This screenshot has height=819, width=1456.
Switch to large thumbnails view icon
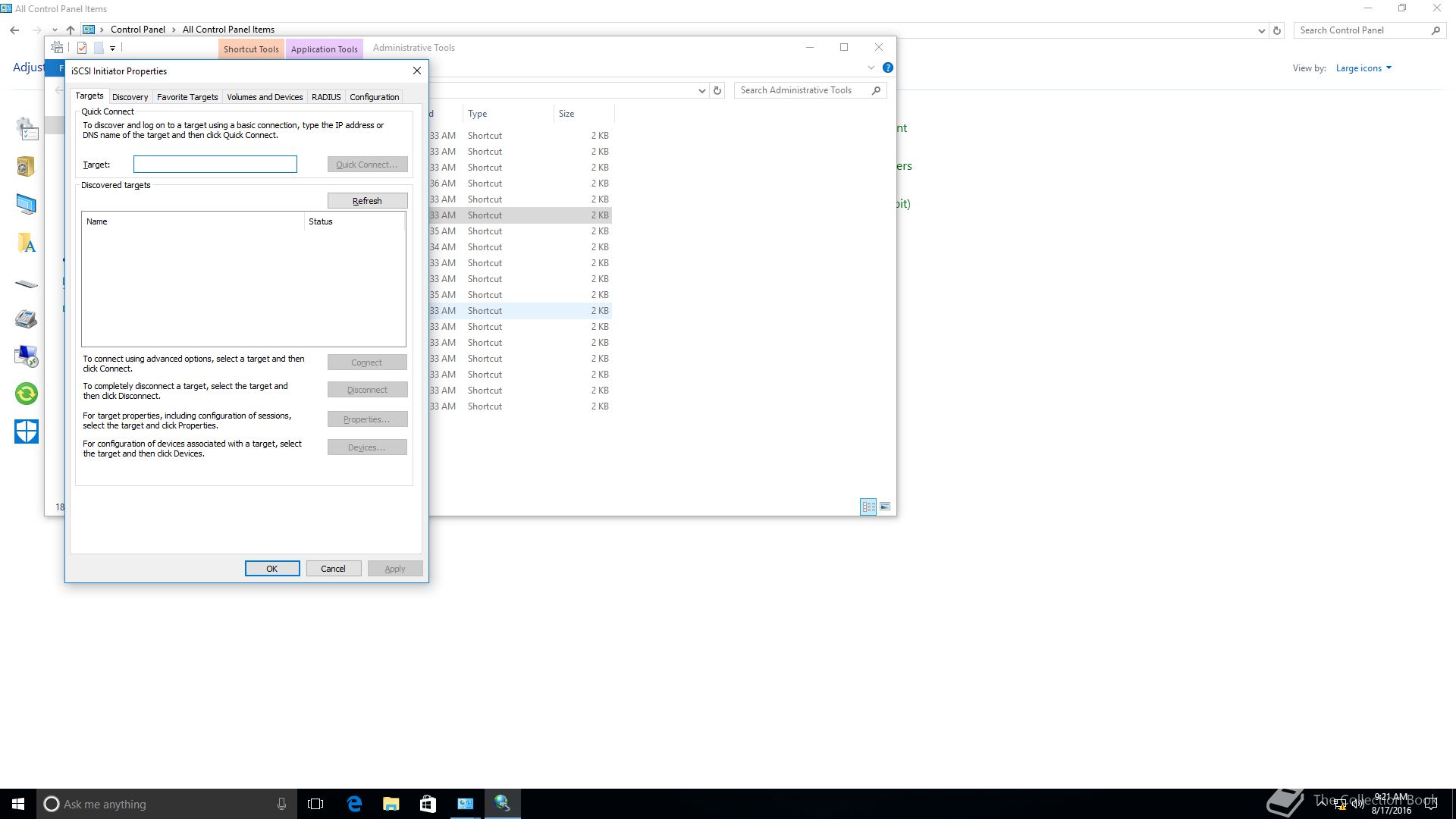pos(885,507)
